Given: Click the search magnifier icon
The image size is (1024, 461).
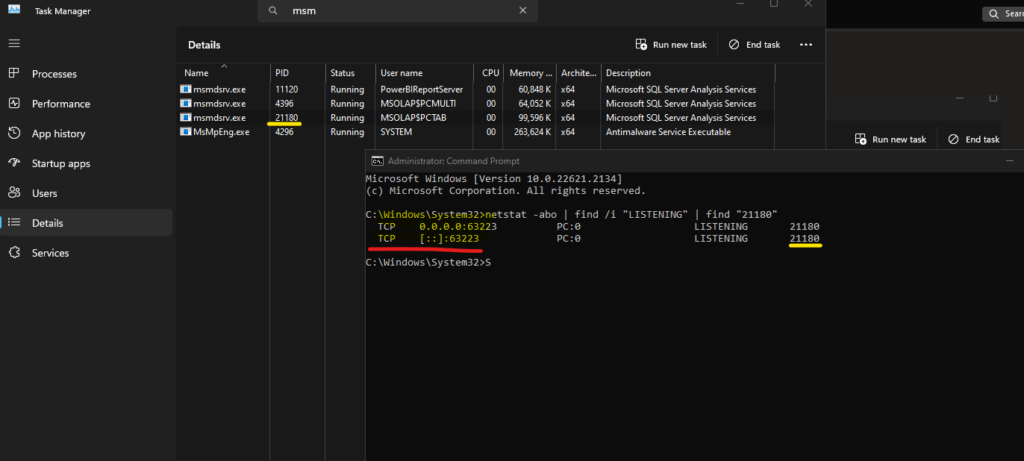Looking at the screenshot, I should coord(274,10).
